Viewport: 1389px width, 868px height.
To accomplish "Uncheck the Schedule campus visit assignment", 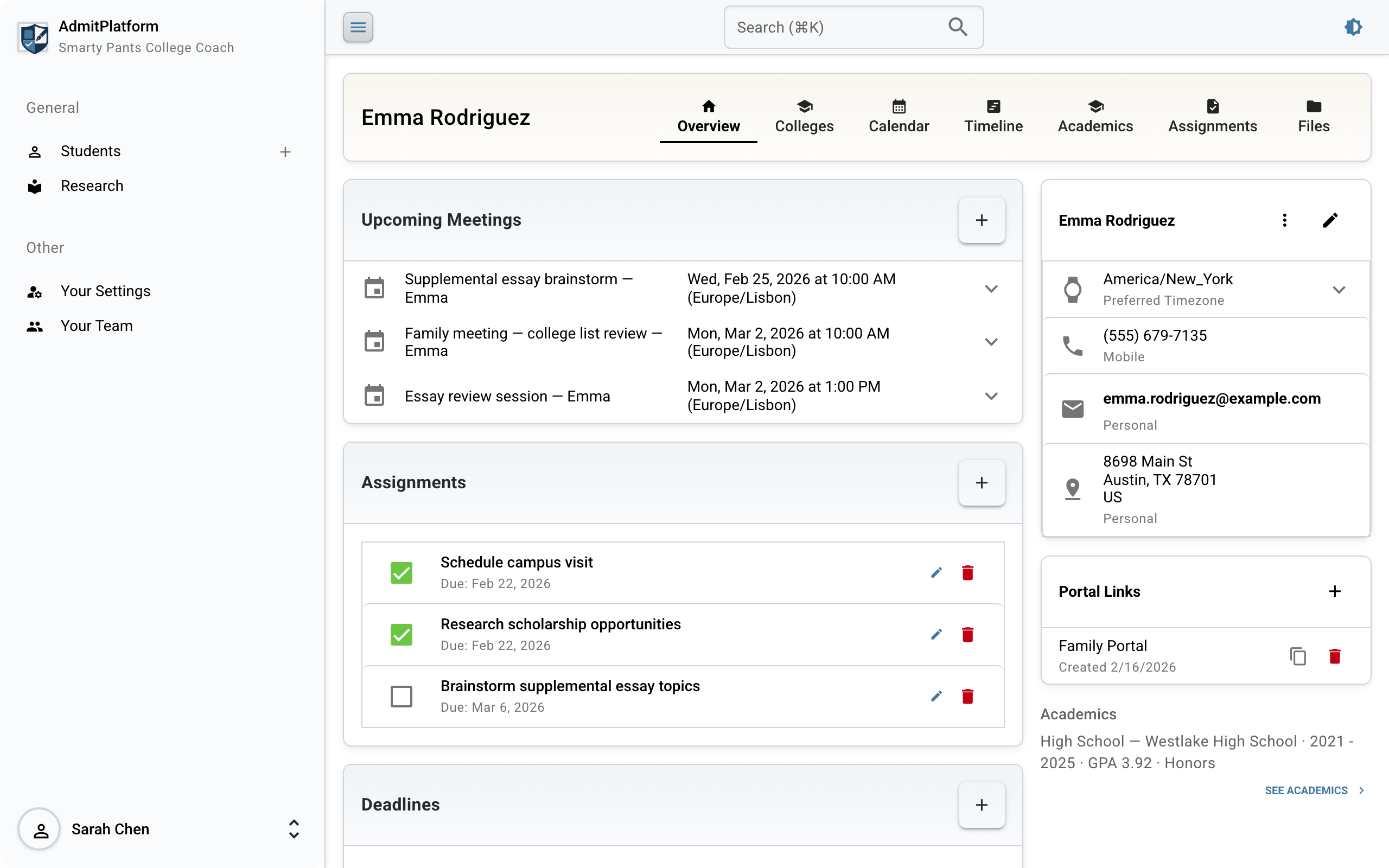I will pos(401,572).
